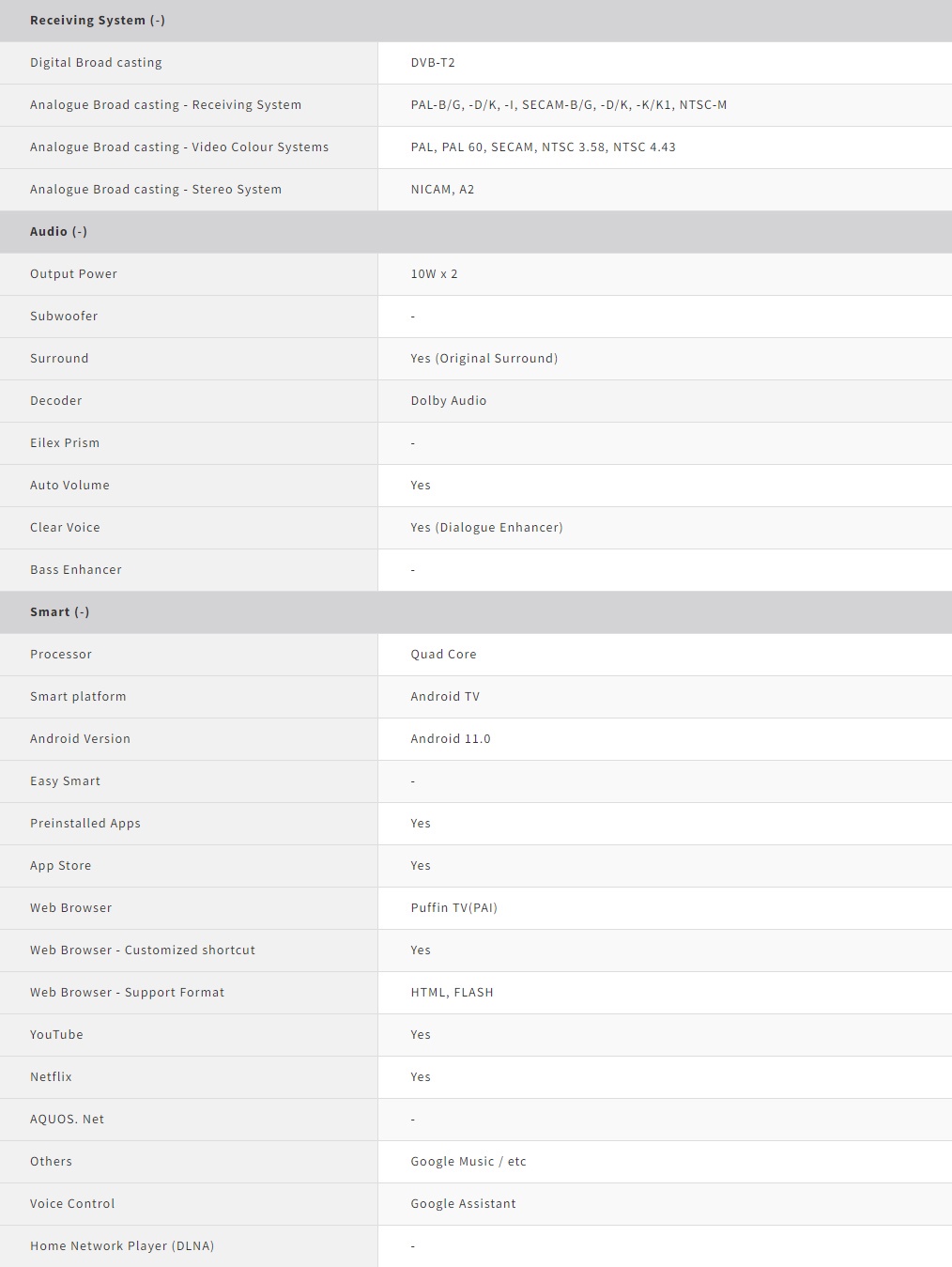
Task: Click the Netflix row label
Action: pos(51,1076)
